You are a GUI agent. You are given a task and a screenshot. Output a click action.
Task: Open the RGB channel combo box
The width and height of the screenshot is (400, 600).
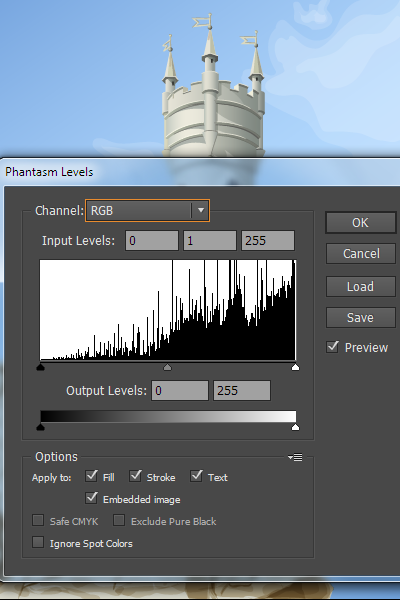point(147,210)
